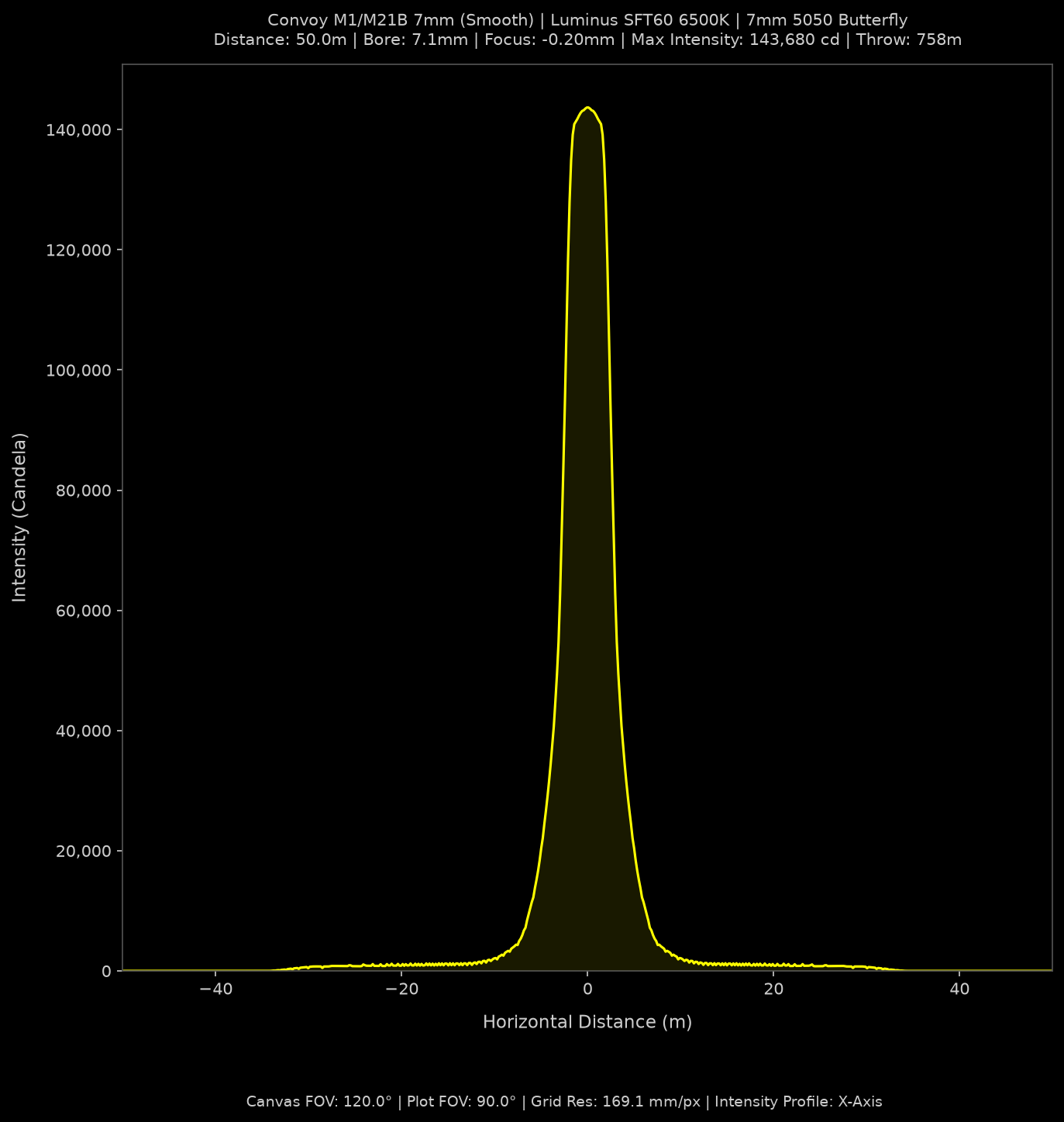Click the "Convoy M1/M21B 7mm (Smooth)" title text
Image resolution: width=1064 pixels, height=1122 pixels.
(x=399, y=20)
